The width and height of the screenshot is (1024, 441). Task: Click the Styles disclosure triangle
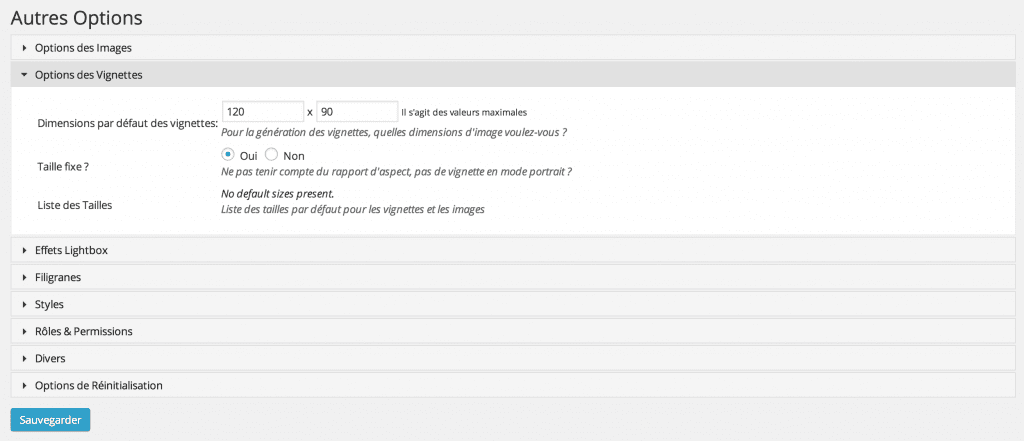point(24,304)
